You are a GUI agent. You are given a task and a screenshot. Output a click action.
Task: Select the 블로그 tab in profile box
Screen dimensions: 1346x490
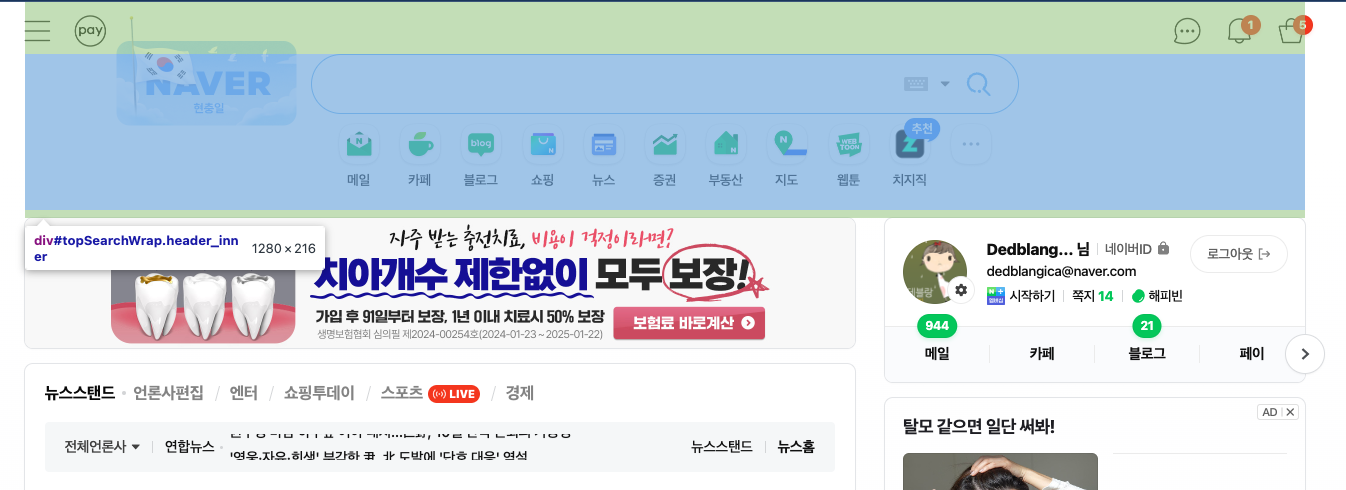[x=1147, y=353]
